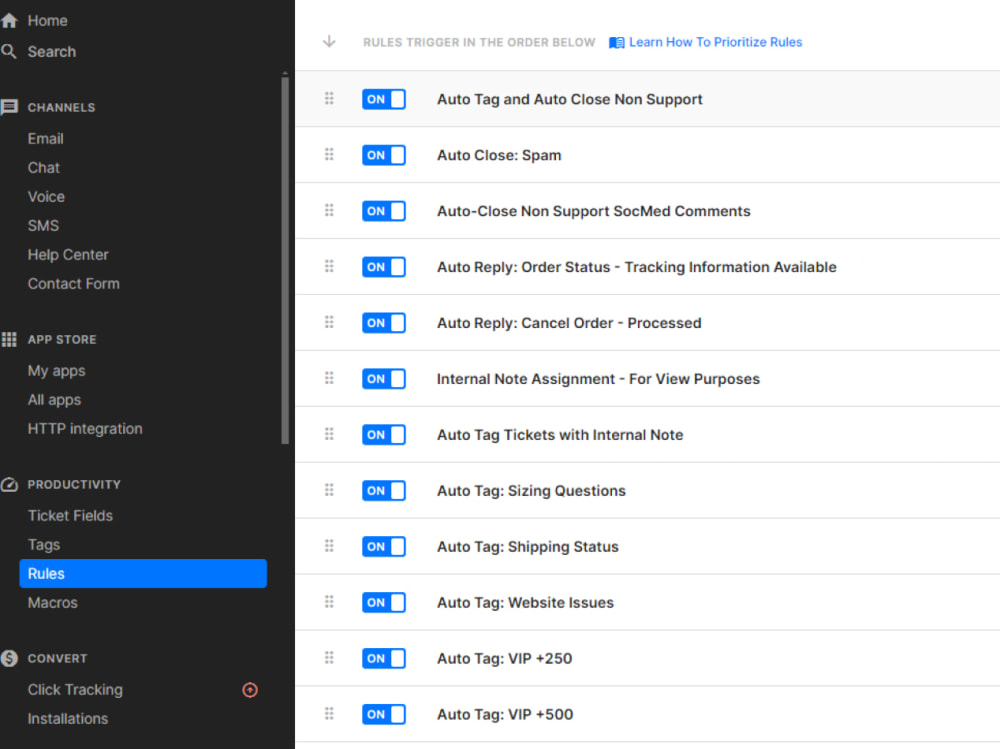Open Macros page
The image size is (1000, 749).
[x=52, y=603]
